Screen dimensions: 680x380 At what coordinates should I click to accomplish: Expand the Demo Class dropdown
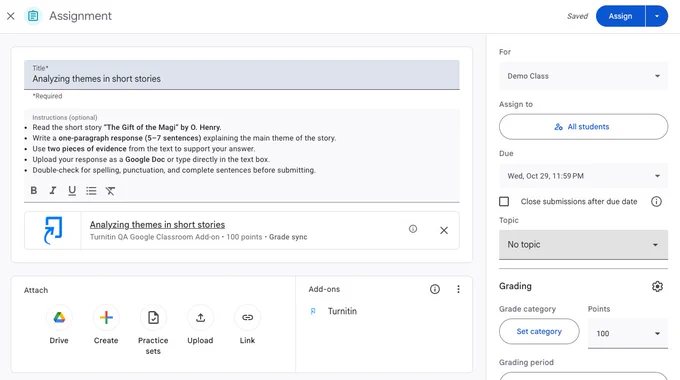583,76
